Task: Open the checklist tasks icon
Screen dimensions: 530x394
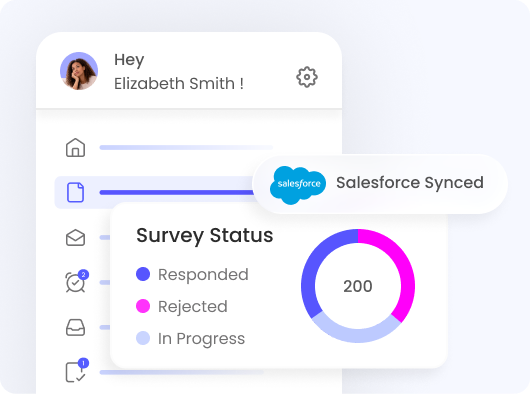Action: coord(76,371)
